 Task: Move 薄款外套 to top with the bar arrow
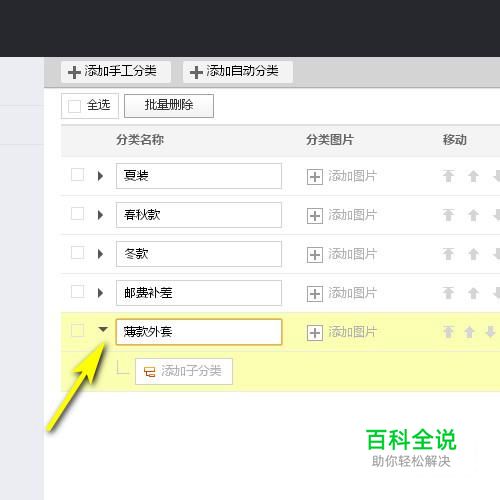pos(449,332)
